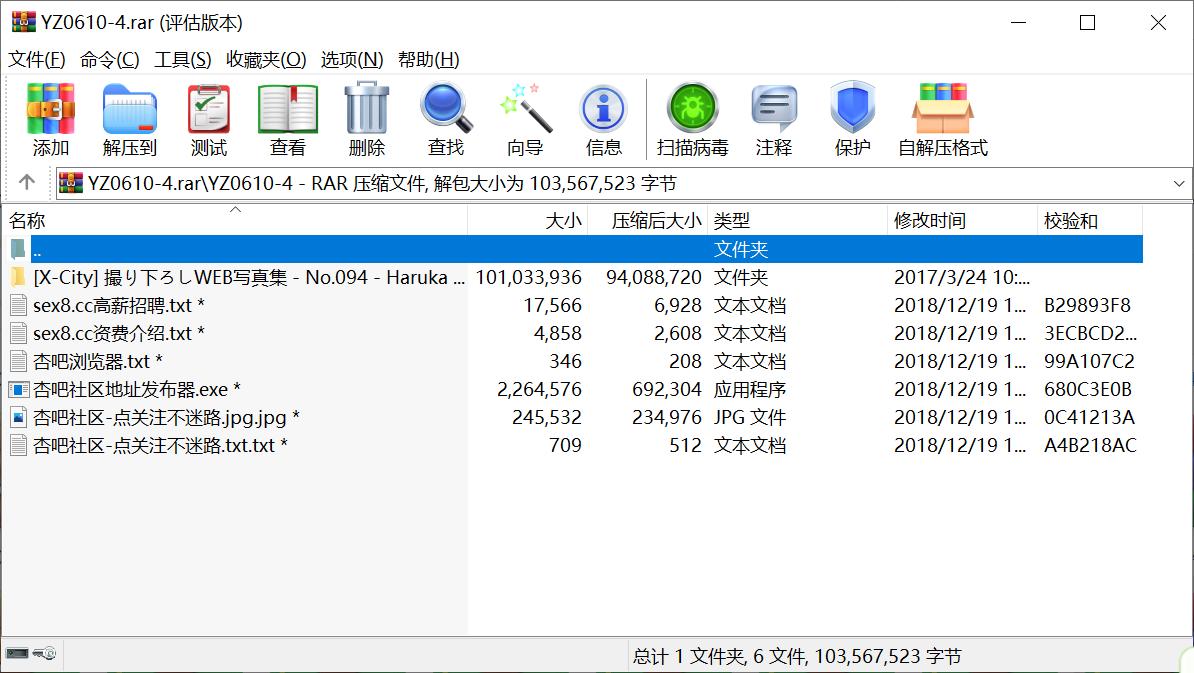Expand the archive path dropdown

tap(1178, 184)
